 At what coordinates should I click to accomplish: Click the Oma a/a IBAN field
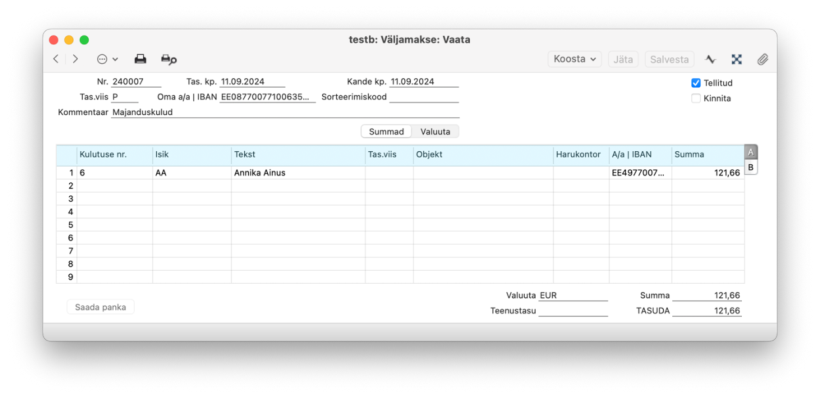[x=268, y=97]
